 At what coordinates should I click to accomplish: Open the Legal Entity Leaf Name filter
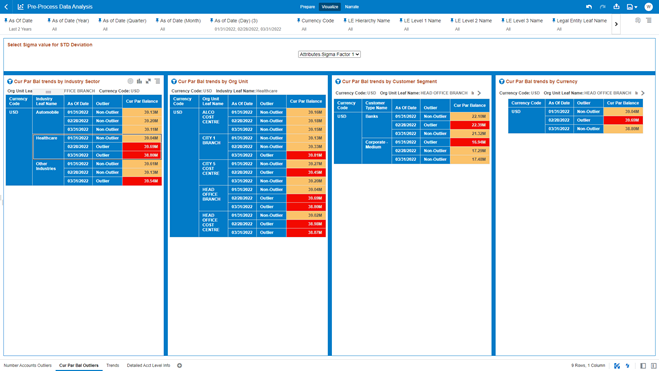click(x=581, y=24)
